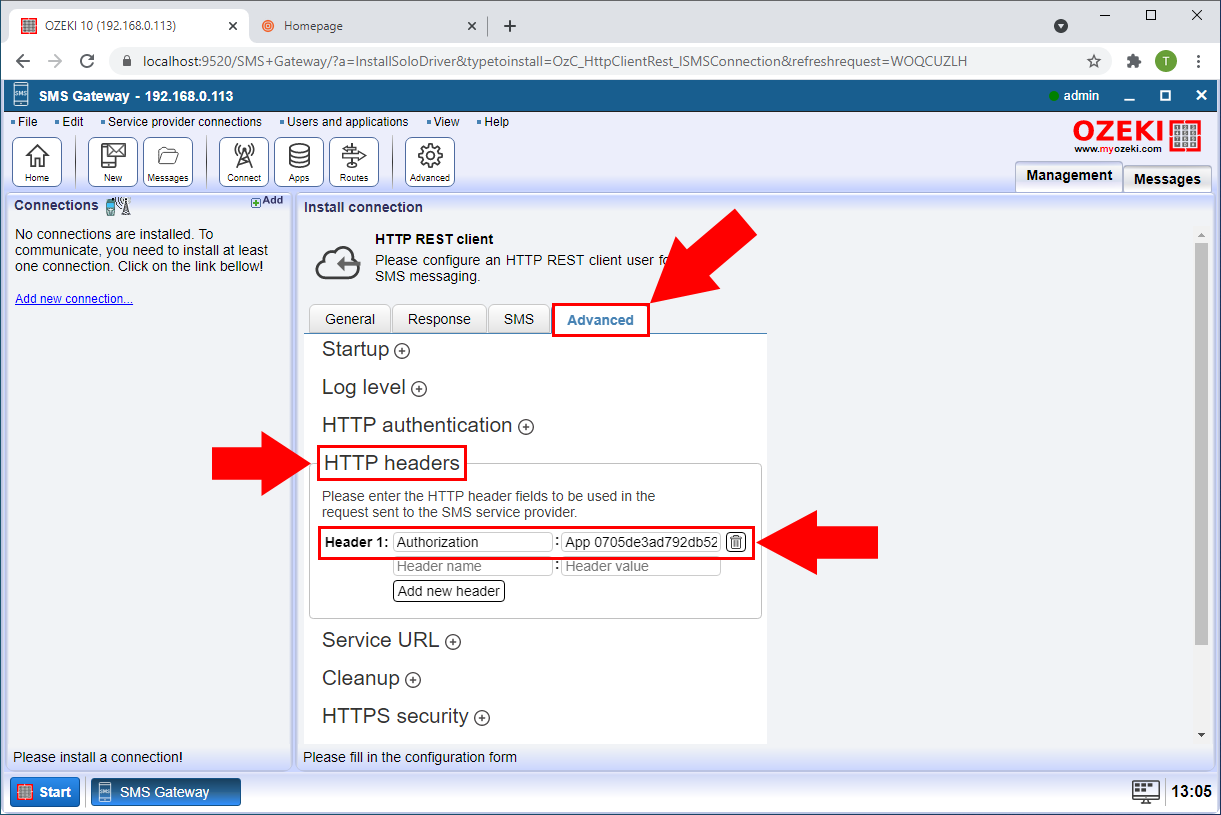Expand the Service URL section
1221x815 pixels.
453,642
